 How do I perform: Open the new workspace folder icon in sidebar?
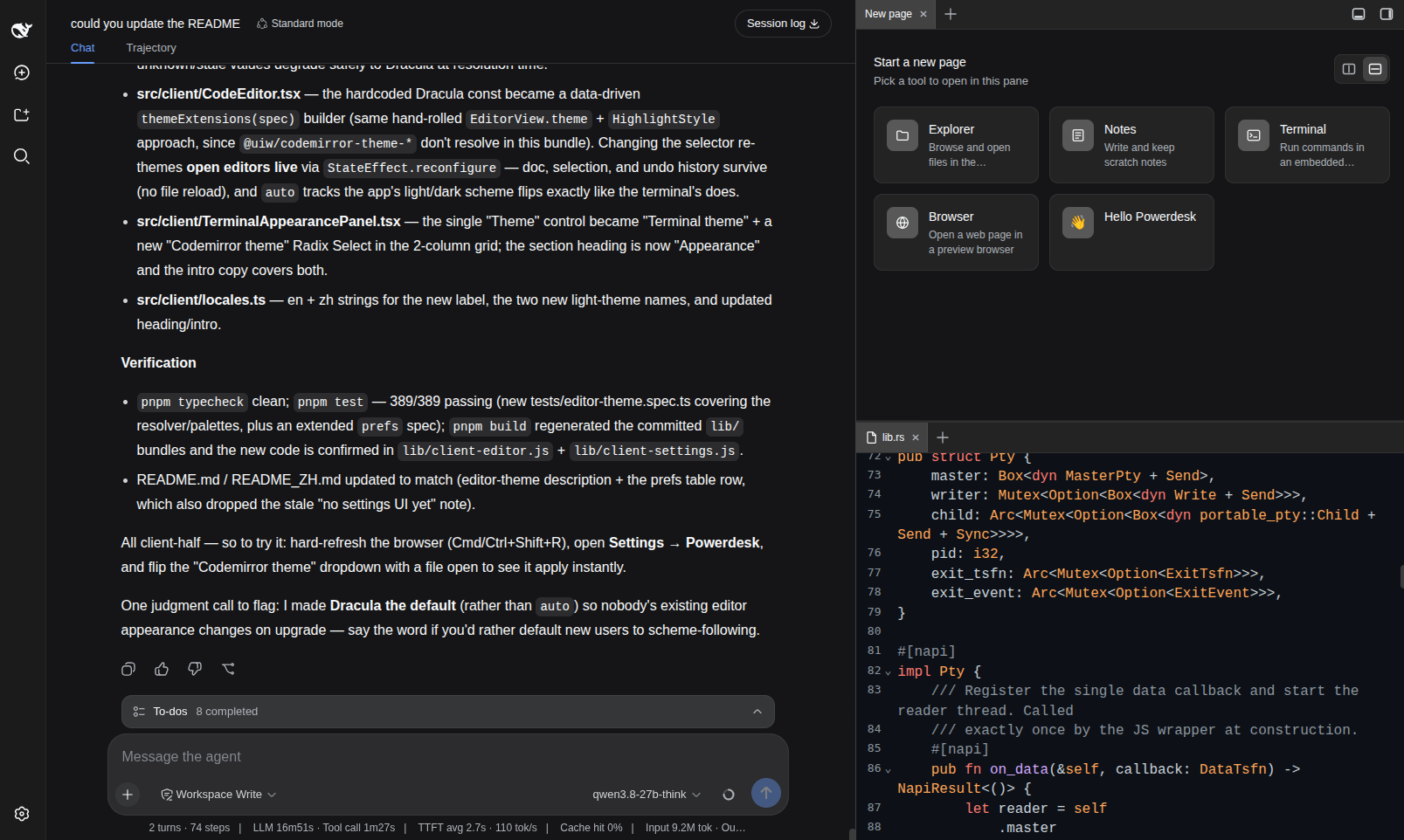click(x=22, y=114)
